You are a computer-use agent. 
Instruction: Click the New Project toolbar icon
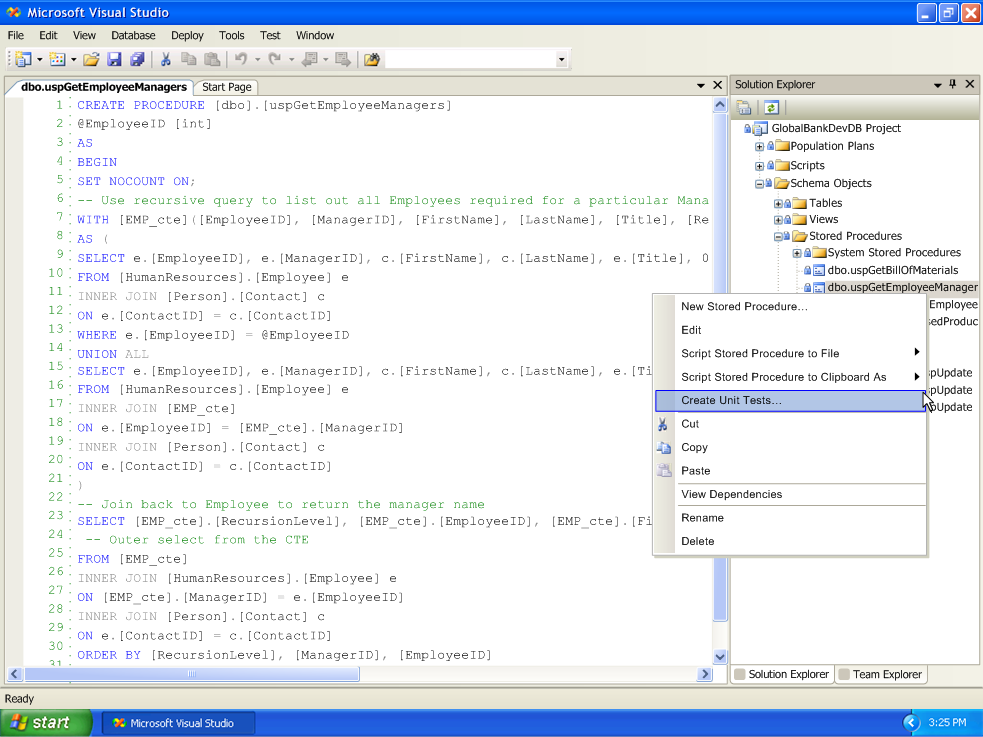click(x=24, y=60)
